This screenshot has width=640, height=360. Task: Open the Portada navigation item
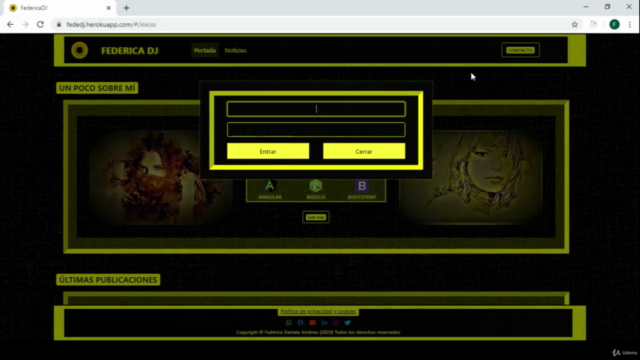coord(205,50)
